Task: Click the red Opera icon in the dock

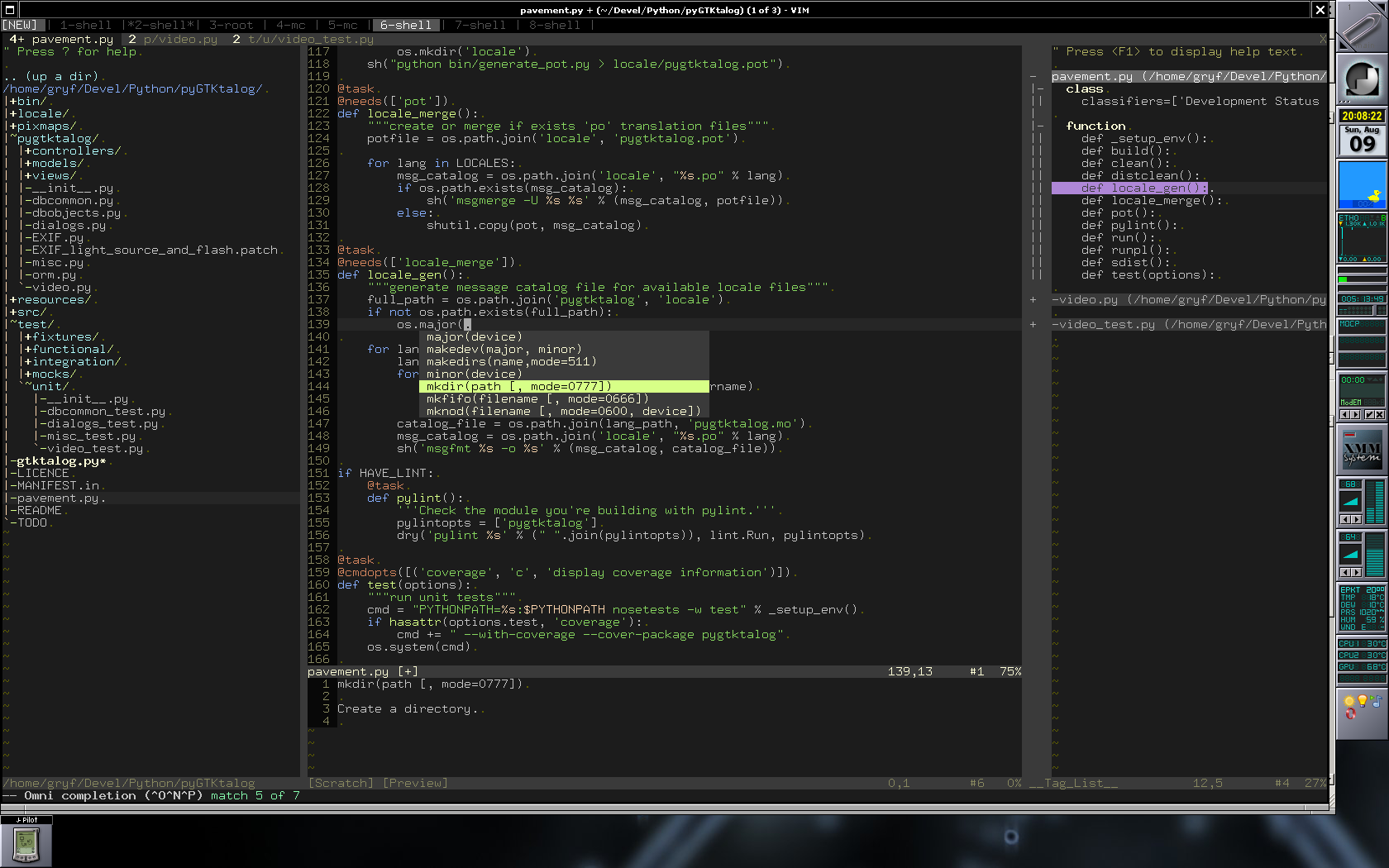Action: [x=1351, y=714]
